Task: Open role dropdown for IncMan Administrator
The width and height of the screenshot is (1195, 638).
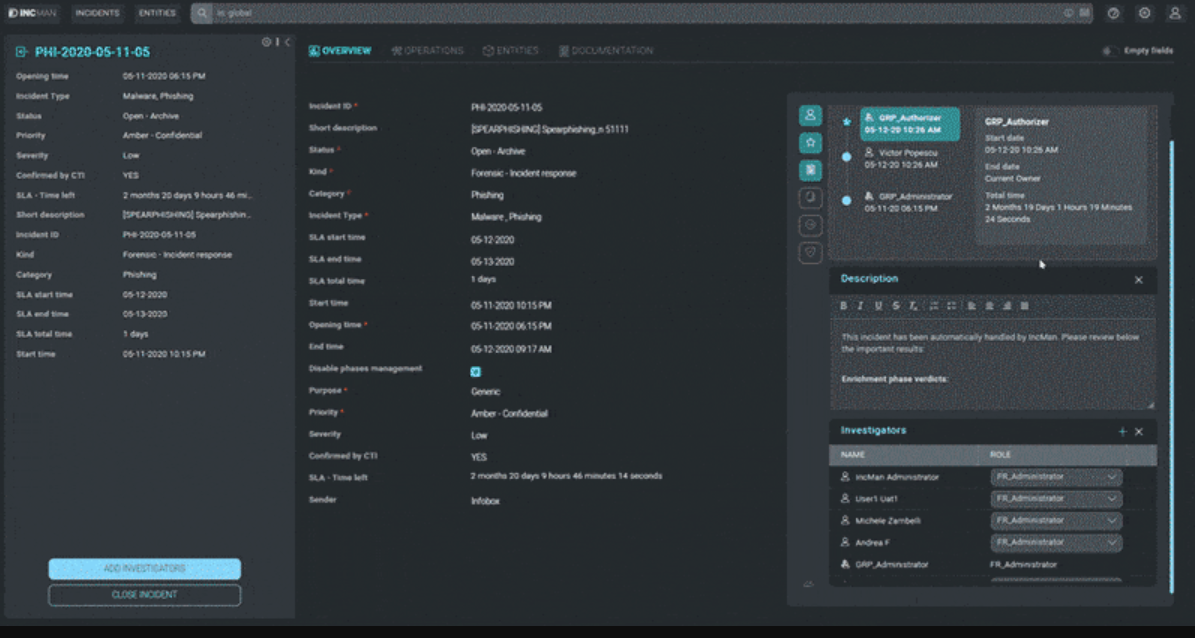Action: tap(1056, 477)
